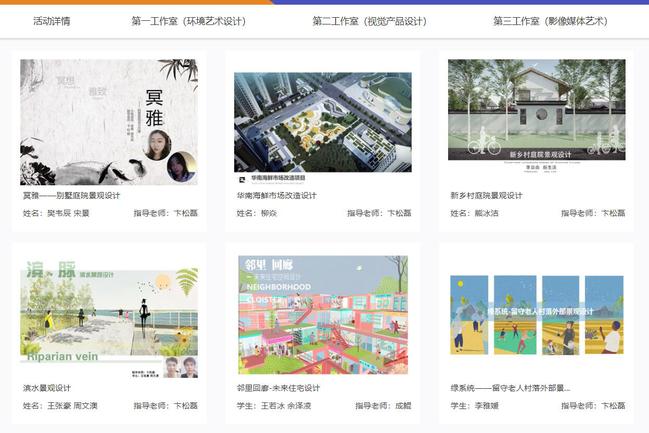Open the 滨水景观设计 title link
Screen dimensions: 649x433
click(47, 388)
